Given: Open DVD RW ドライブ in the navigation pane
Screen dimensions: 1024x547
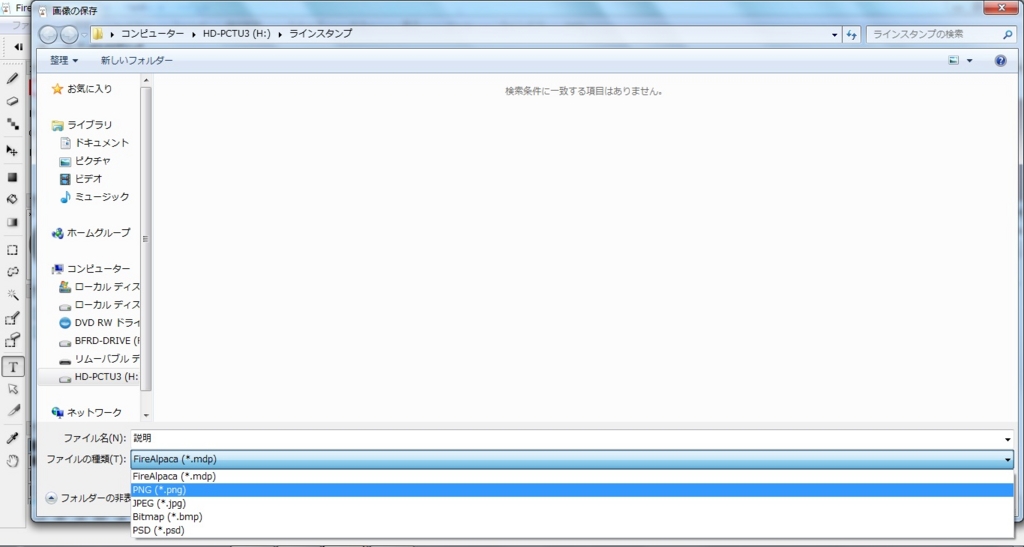Looking at the screenshot, I should click(x=99, y=322).
